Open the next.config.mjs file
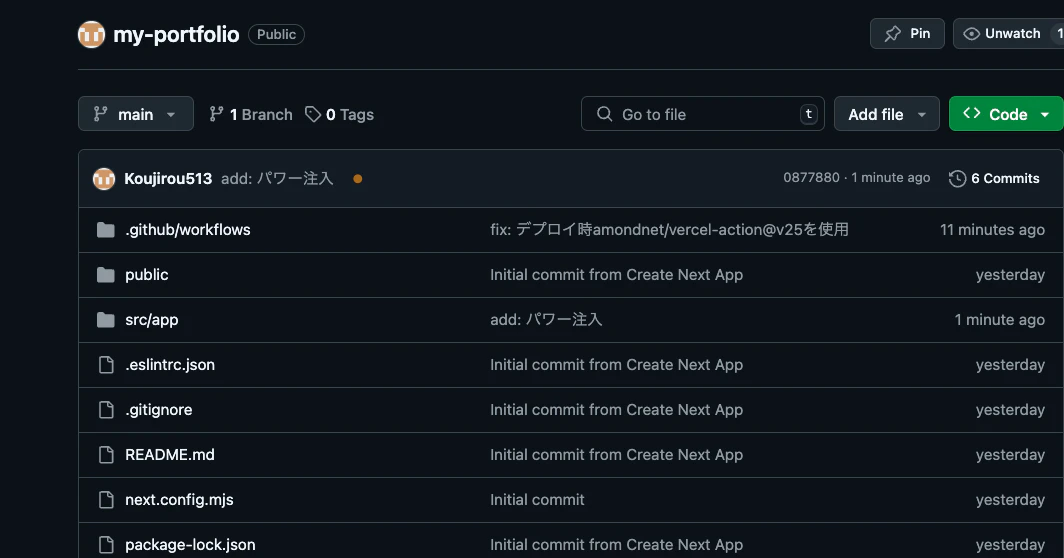This screenshot has height=558, width=1064. tap(179, 500)
